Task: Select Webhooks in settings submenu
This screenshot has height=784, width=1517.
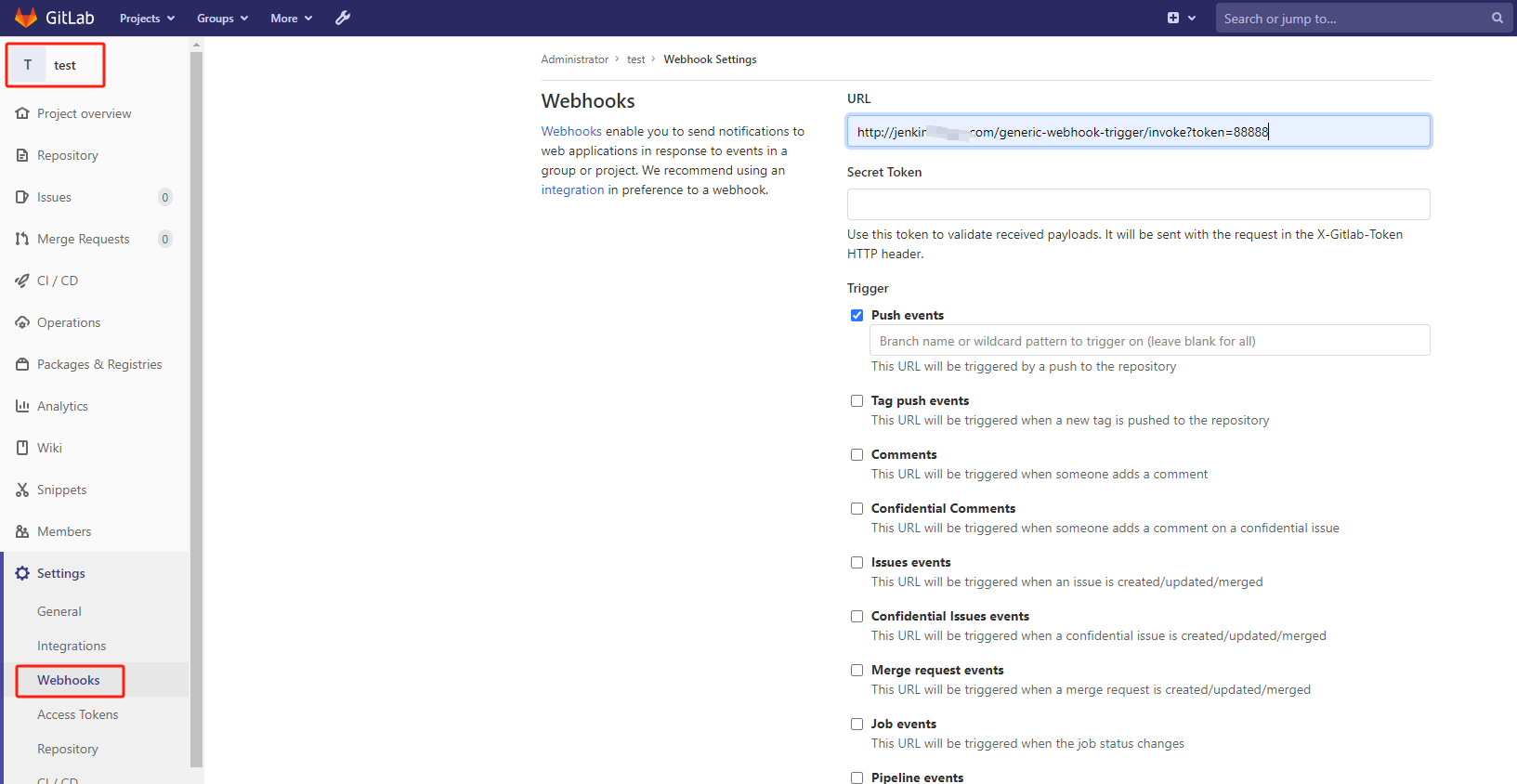Action: [69, 680]
